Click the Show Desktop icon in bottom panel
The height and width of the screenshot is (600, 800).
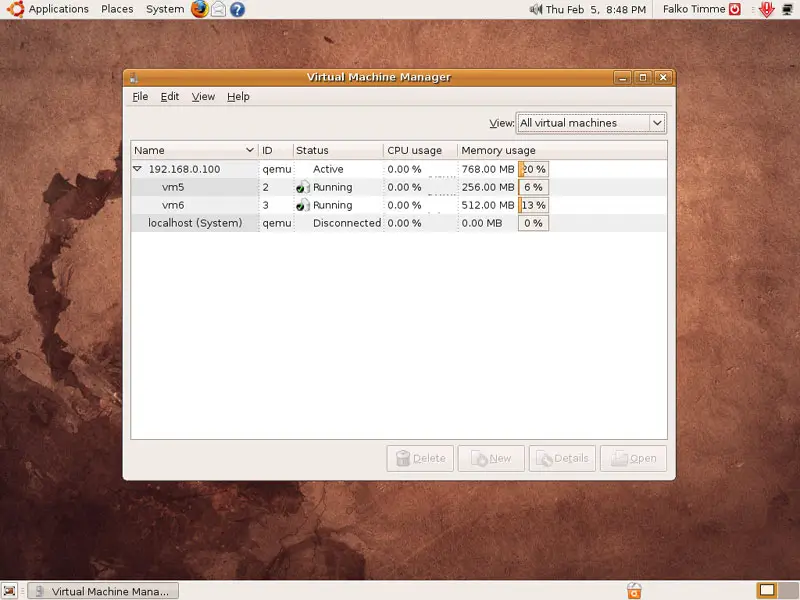(x=10, y=591)
